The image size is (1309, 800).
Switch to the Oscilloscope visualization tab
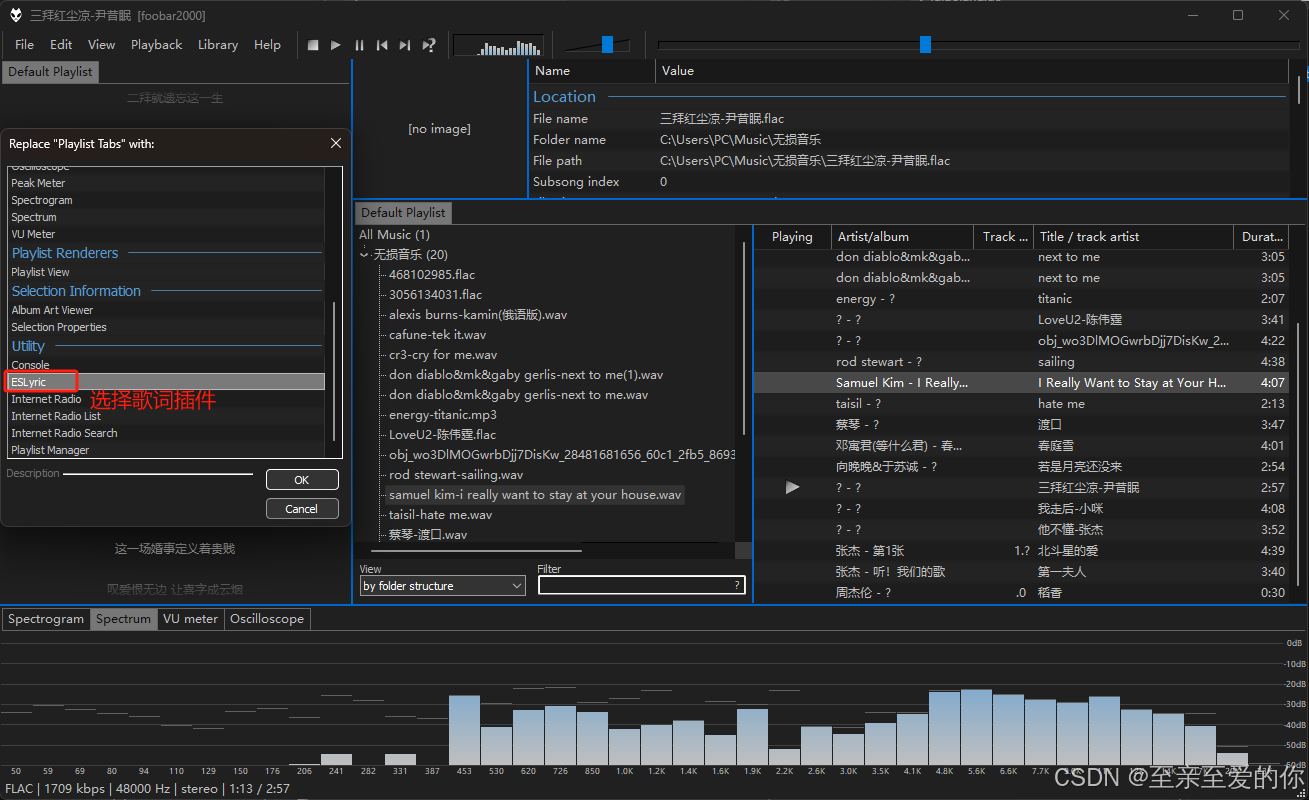click(266, 619)
